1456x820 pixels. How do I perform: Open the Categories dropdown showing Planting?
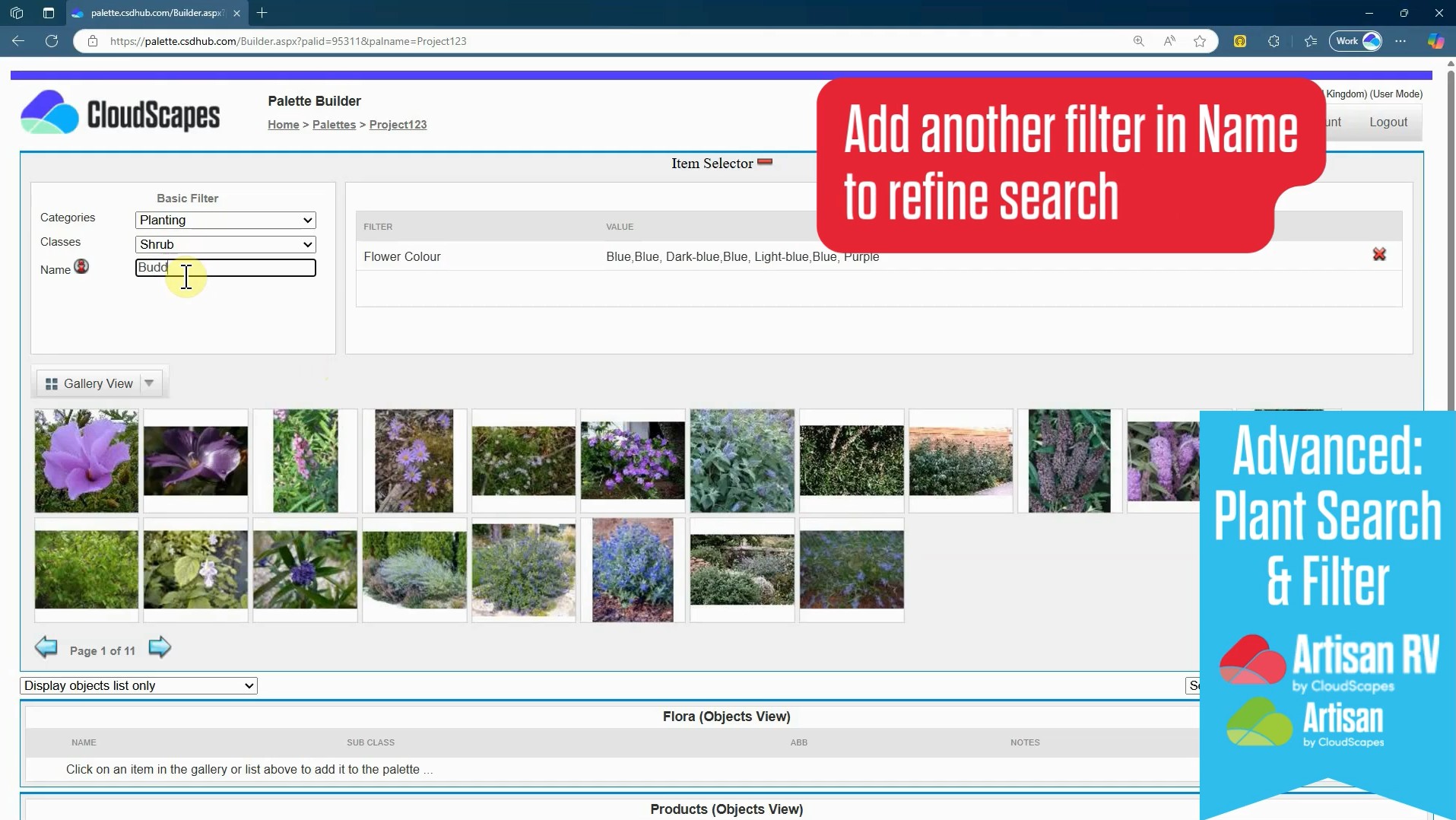[224, 220]
